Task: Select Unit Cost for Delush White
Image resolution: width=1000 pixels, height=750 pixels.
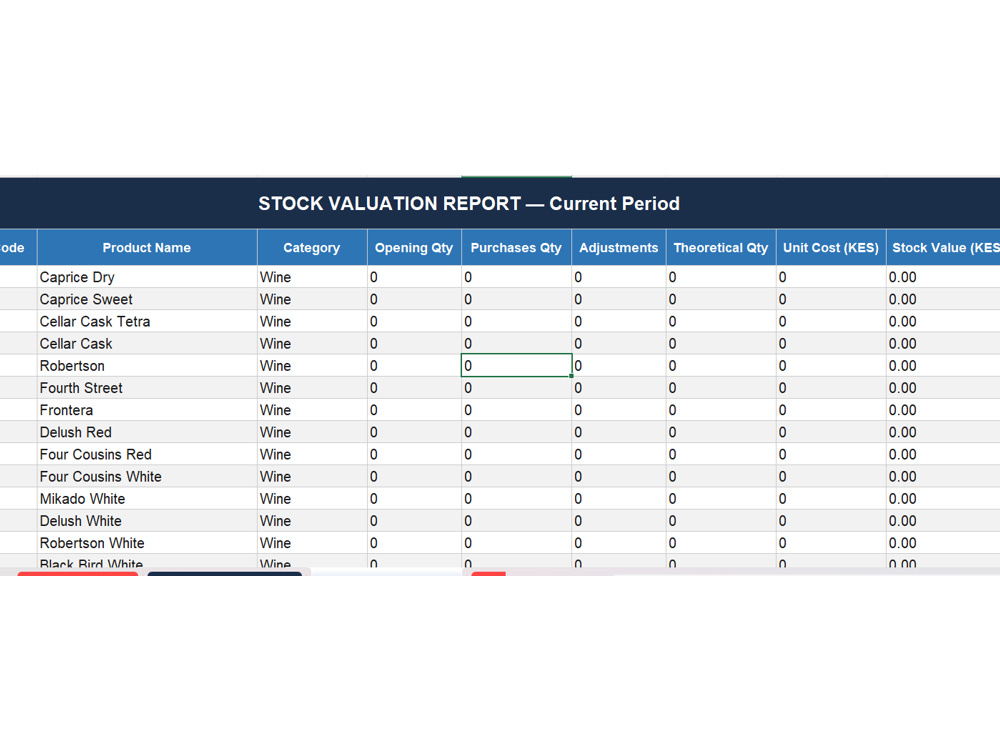Action: click(831, 521)
